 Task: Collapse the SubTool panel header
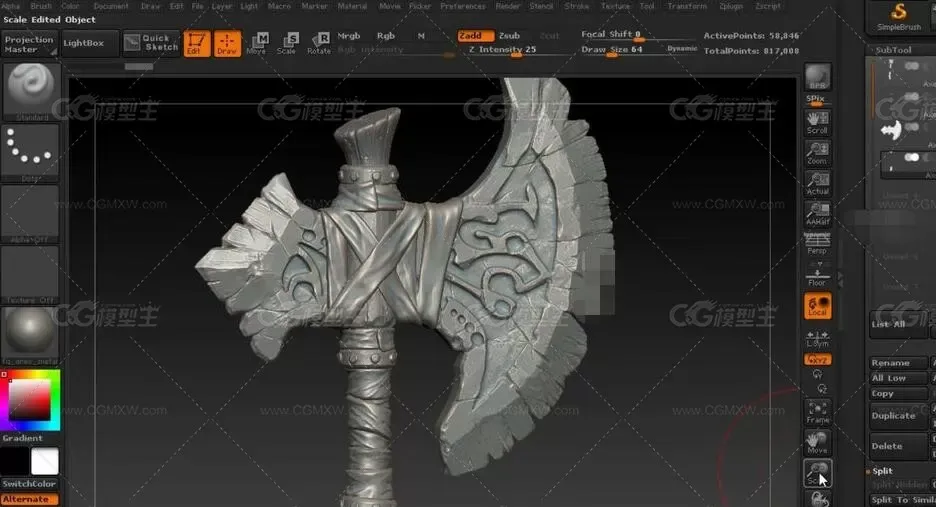[894, 50]
